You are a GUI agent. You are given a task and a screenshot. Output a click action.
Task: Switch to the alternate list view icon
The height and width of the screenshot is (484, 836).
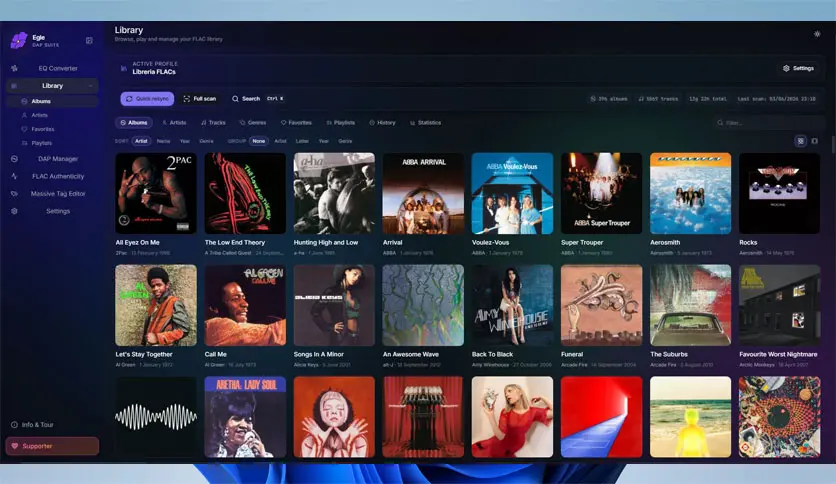tap(814, 141)
